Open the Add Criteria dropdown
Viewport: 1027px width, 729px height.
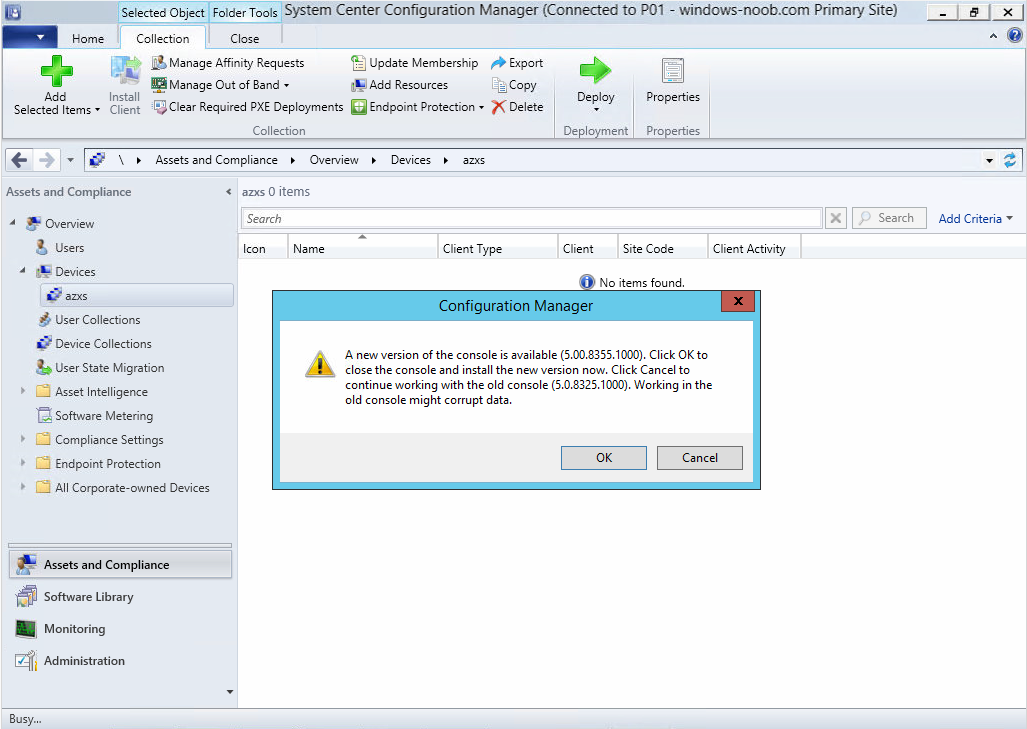pyautogui.click(x=975, y=219)
